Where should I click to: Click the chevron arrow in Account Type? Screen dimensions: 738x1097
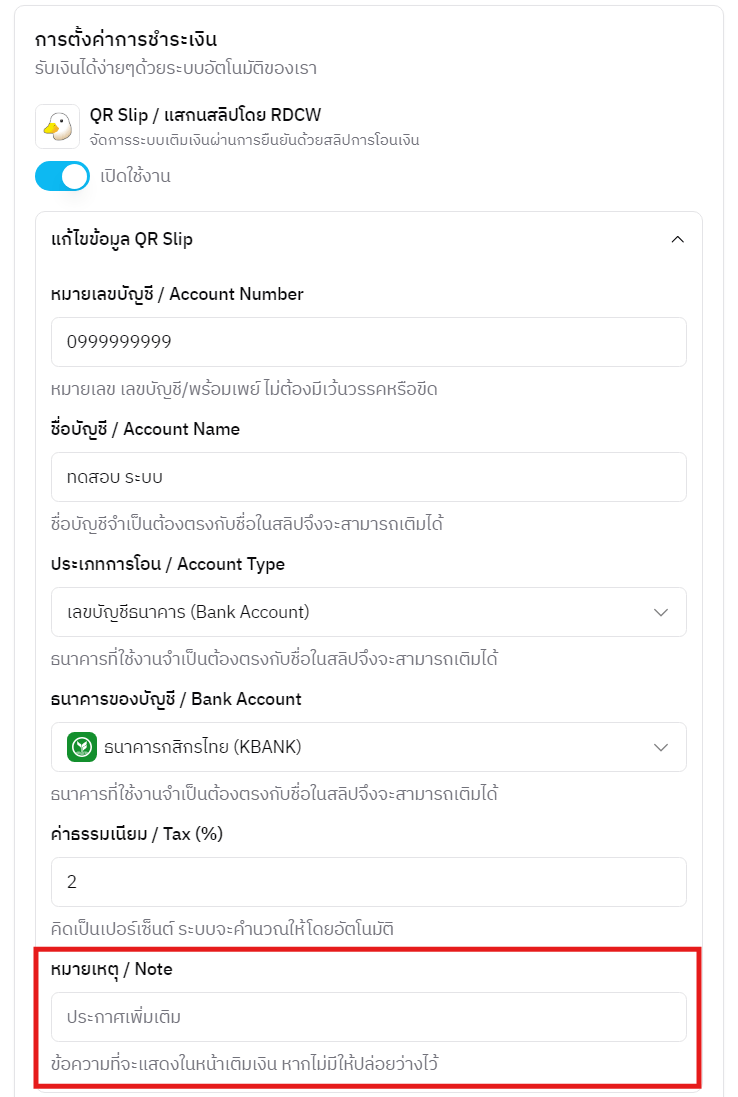(660, 612)
